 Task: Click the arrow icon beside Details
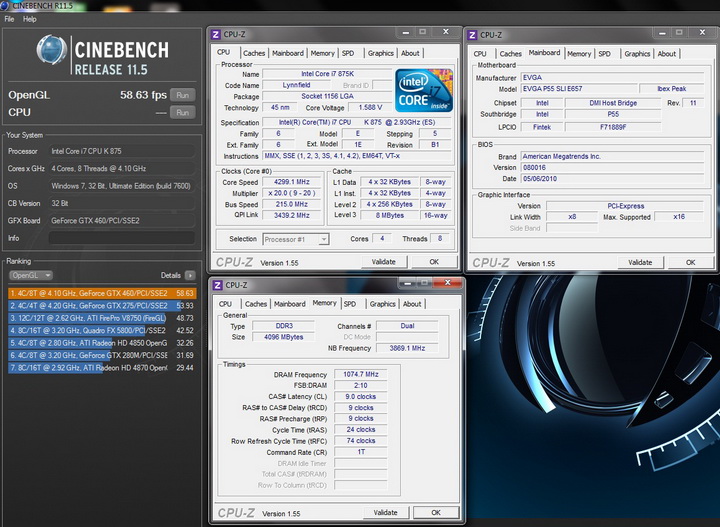pos(190,274)
